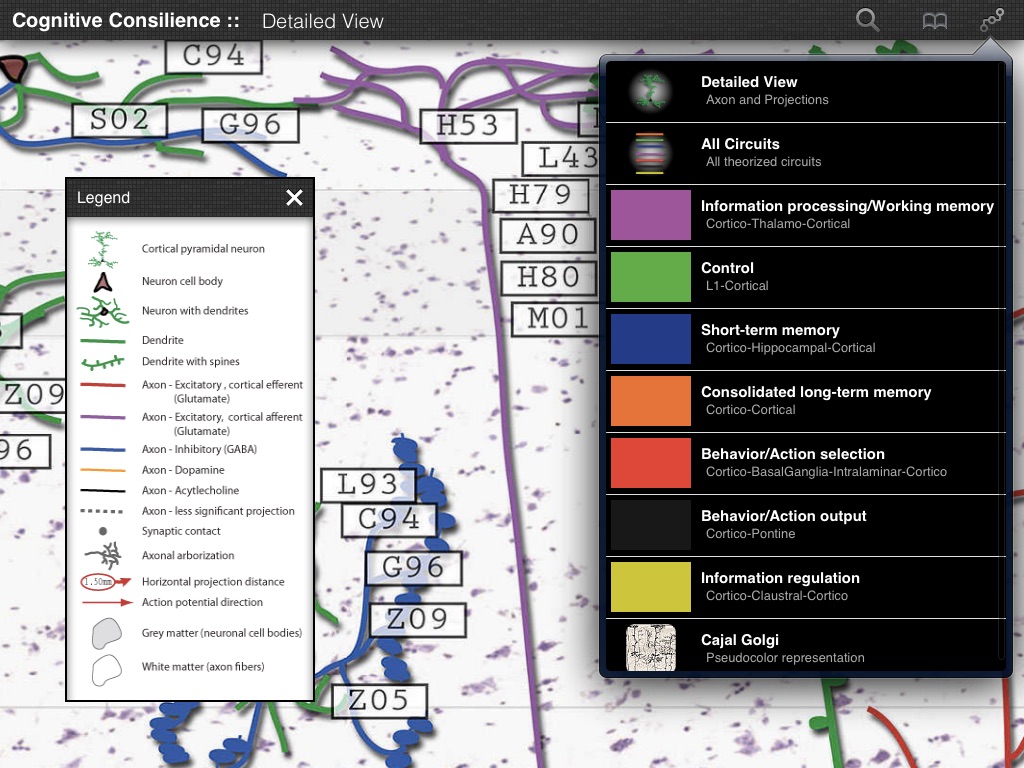Tap the L93 reference label
Screen dimensions: 1024x768
pos(368,485)
